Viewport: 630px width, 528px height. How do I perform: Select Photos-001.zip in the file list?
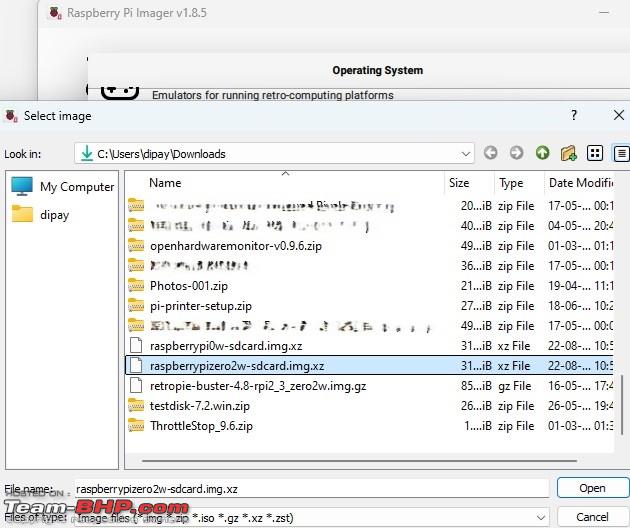coord(189,286)
